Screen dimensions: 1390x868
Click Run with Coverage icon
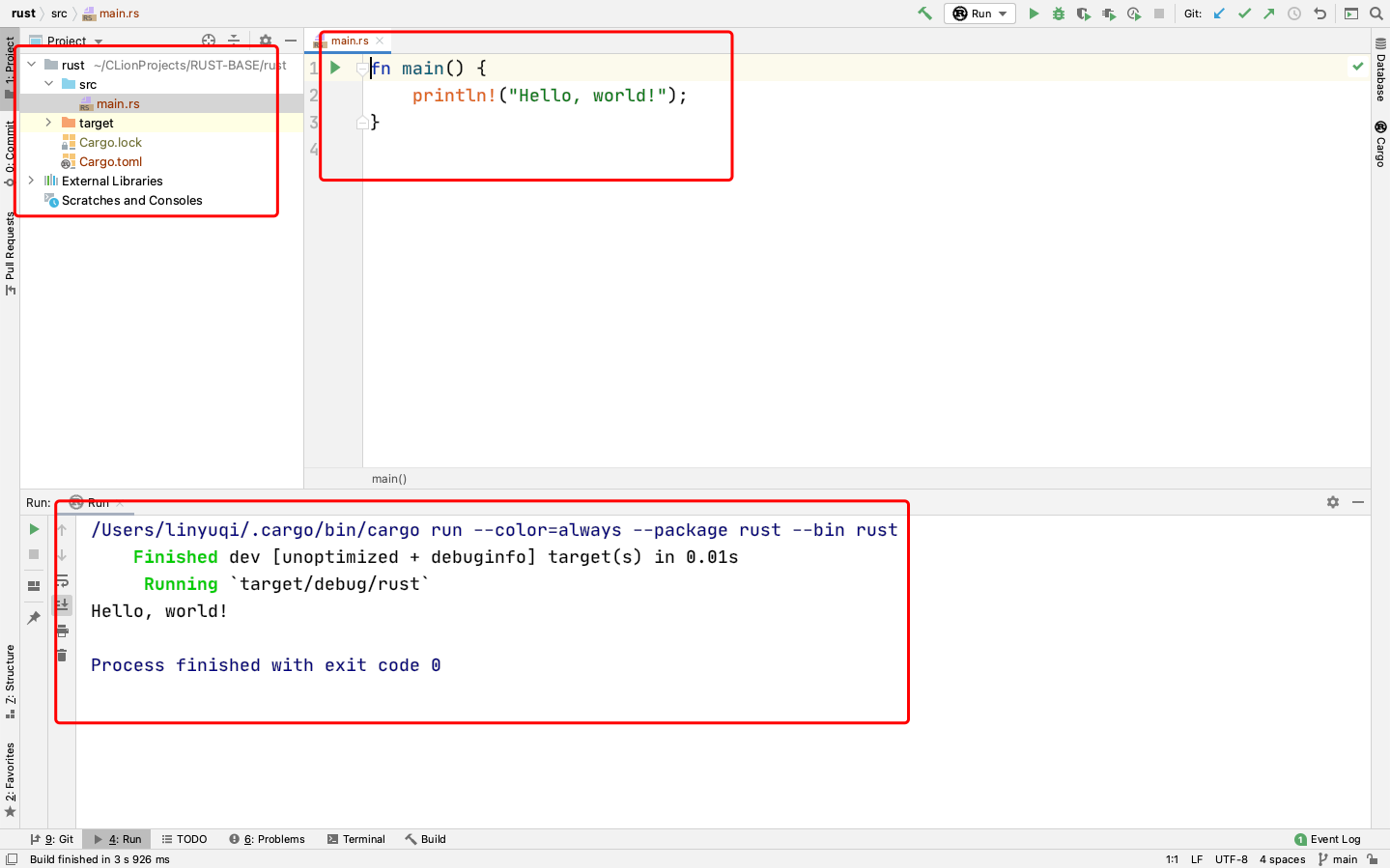[1083, 14]
